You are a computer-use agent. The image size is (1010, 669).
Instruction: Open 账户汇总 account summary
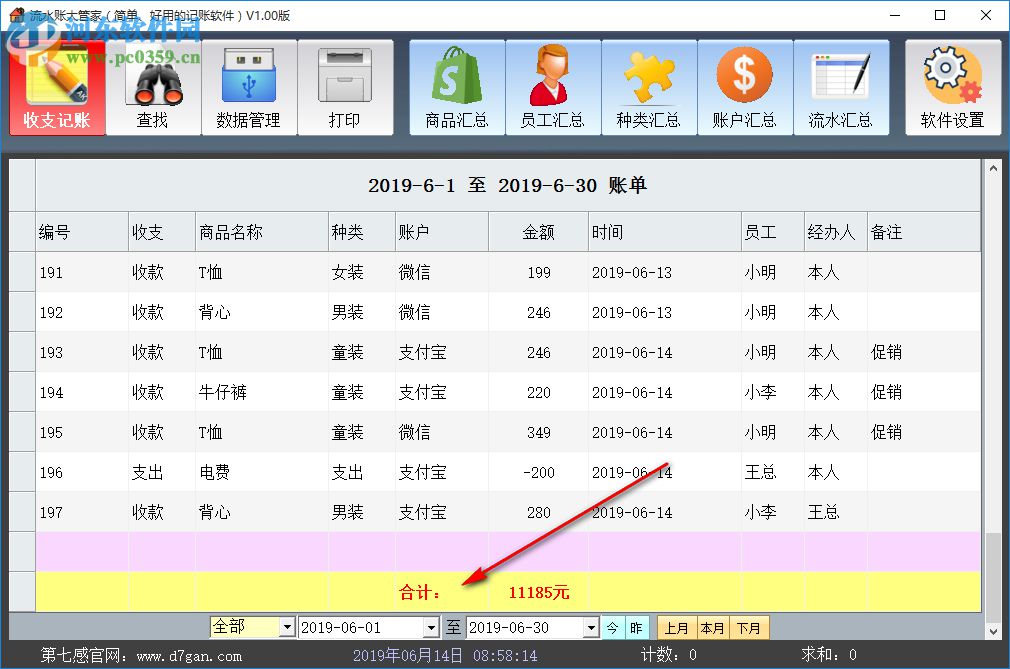click(x=745, y=88)
